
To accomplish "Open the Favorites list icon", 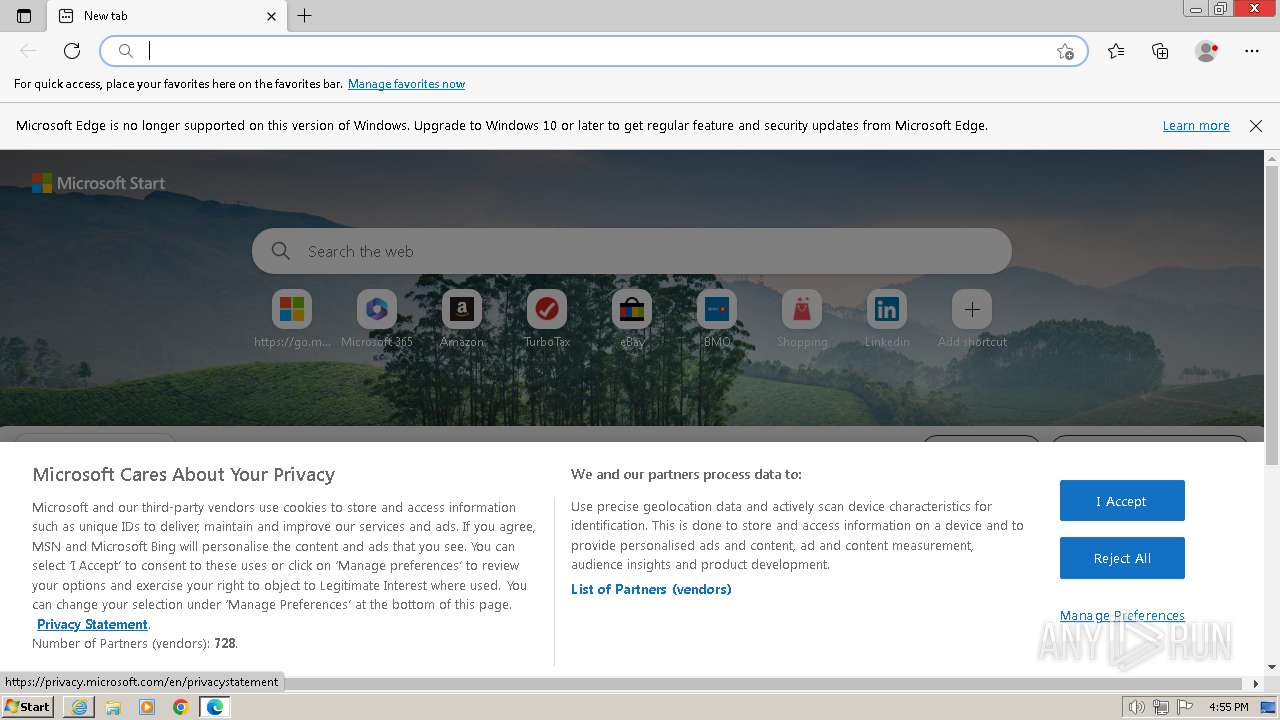I will tap(1116, 51).
